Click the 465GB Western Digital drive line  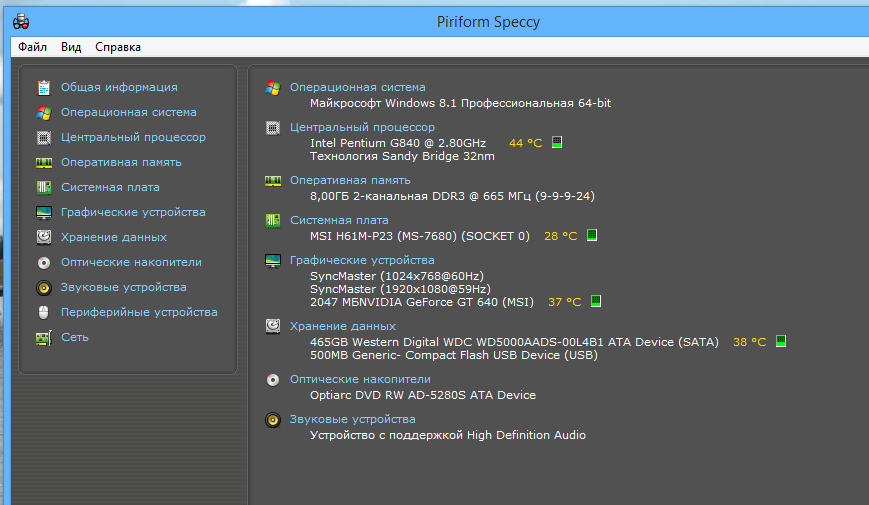(x=514, y=342)
